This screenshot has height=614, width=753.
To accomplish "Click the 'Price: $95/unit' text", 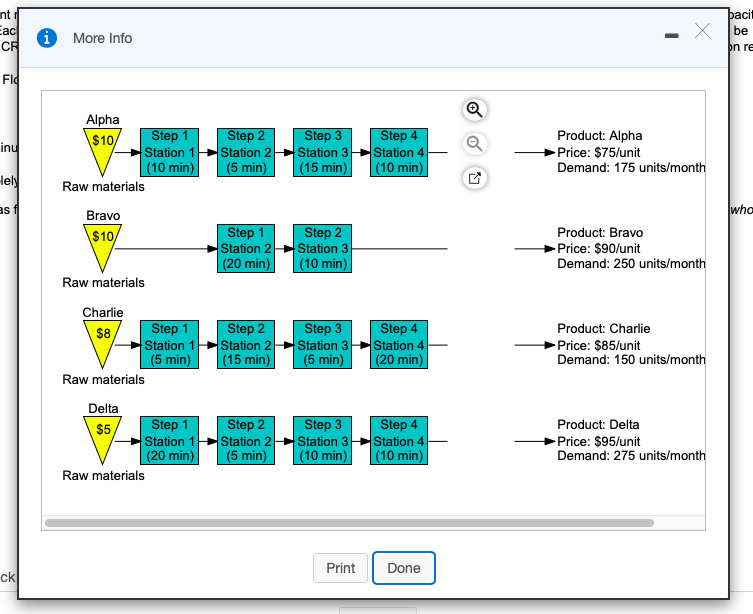I will click(x=598, y=441).
